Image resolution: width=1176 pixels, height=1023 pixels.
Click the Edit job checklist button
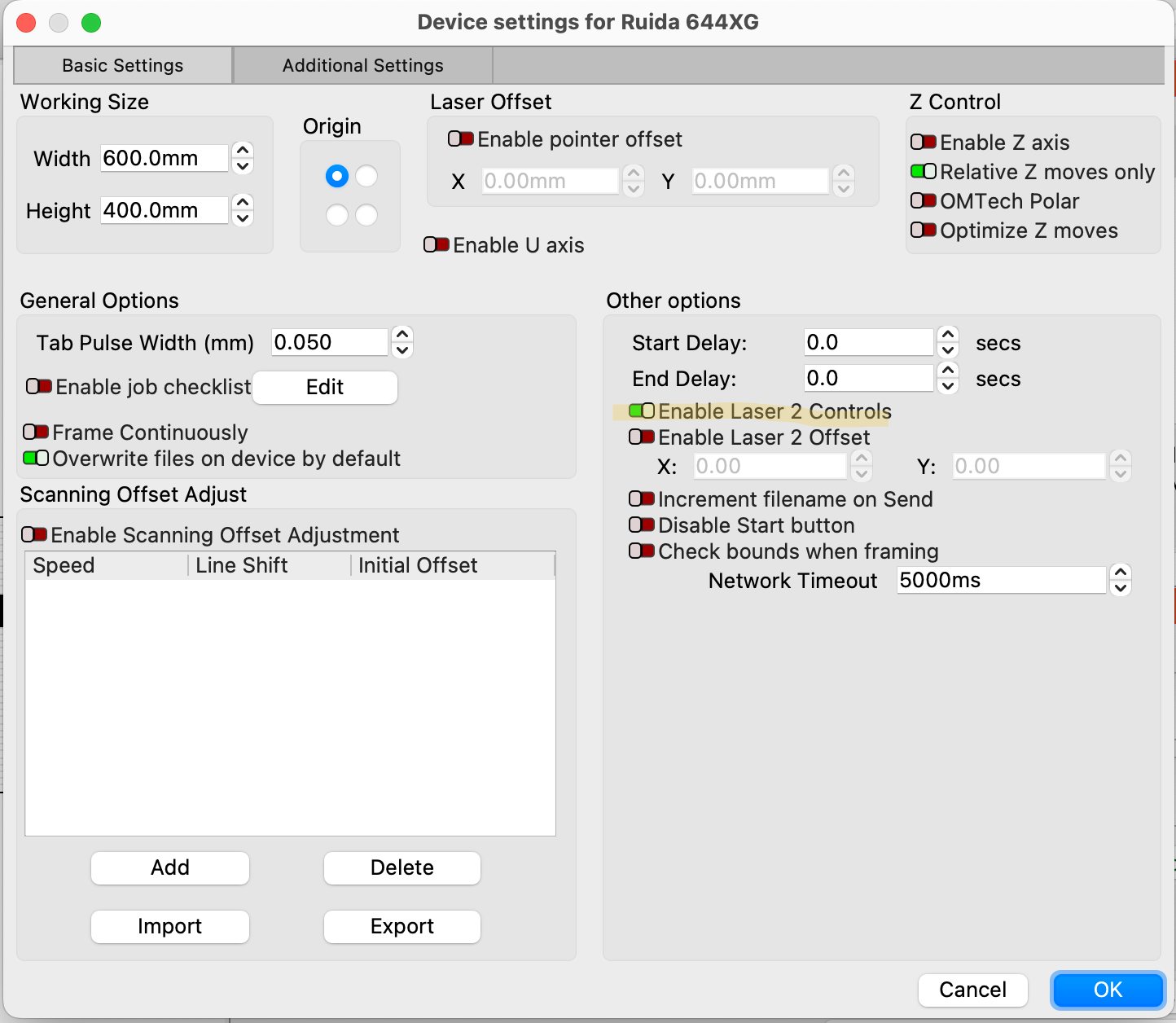point(325,388)
